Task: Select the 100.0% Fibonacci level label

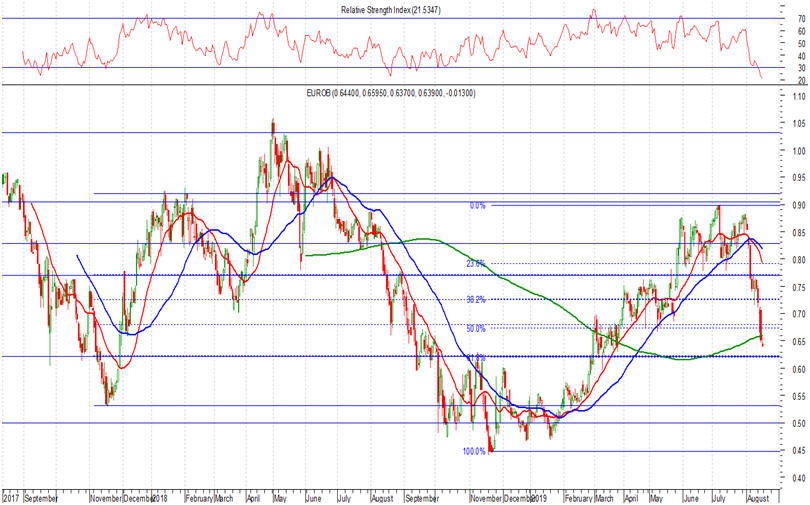Action: [474, 451]
